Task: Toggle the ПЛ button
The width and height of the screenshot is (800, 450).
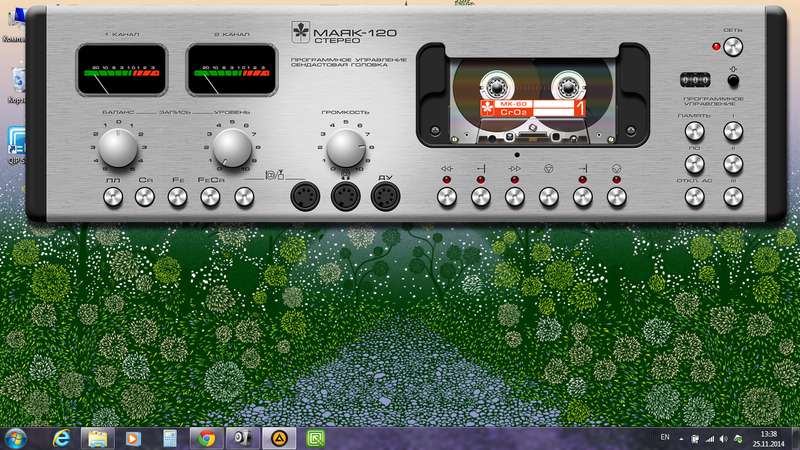Action: [113, 197]
